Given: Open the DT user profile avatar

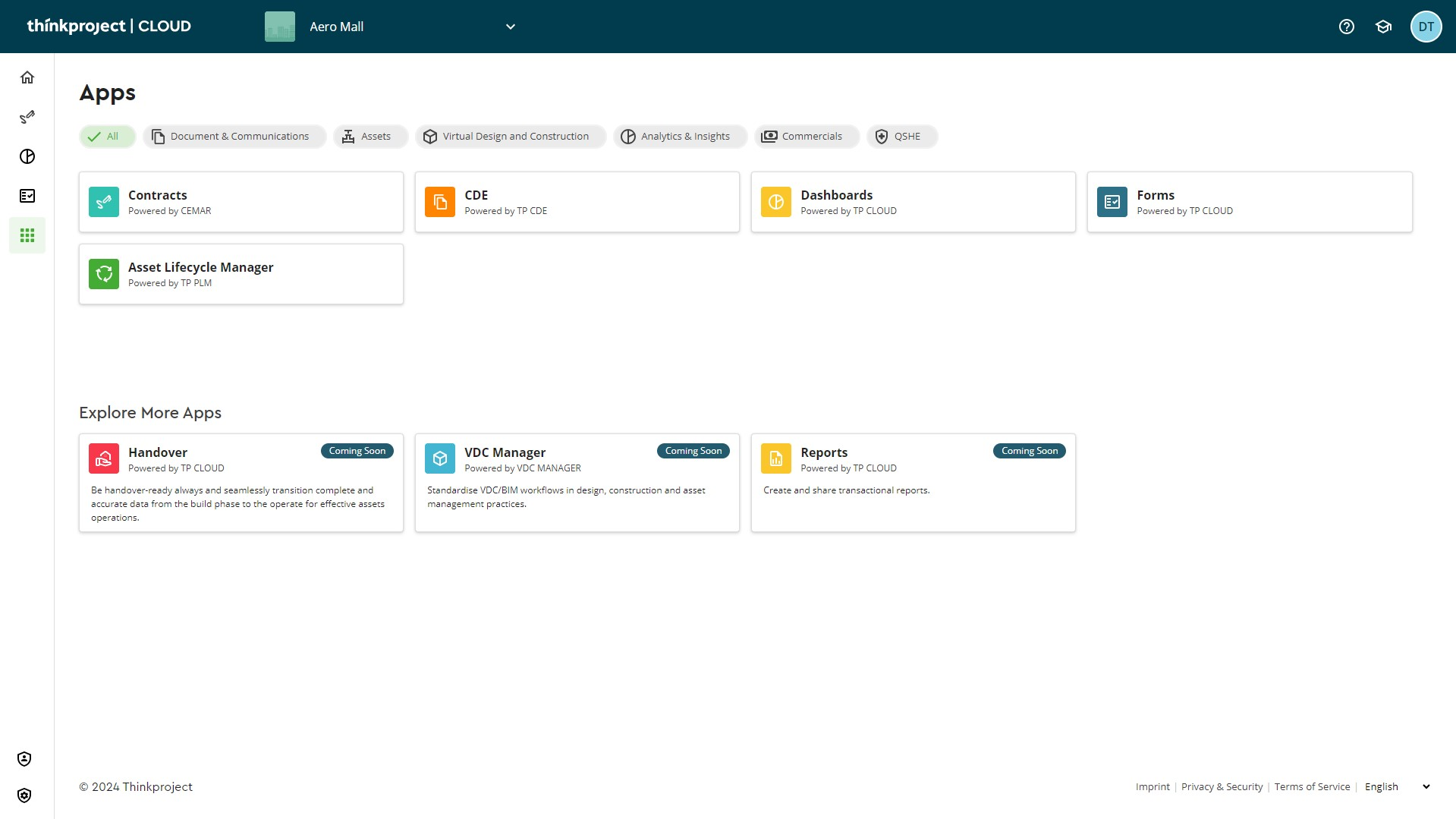Looking at the screenshot, I should [1426, 27].
